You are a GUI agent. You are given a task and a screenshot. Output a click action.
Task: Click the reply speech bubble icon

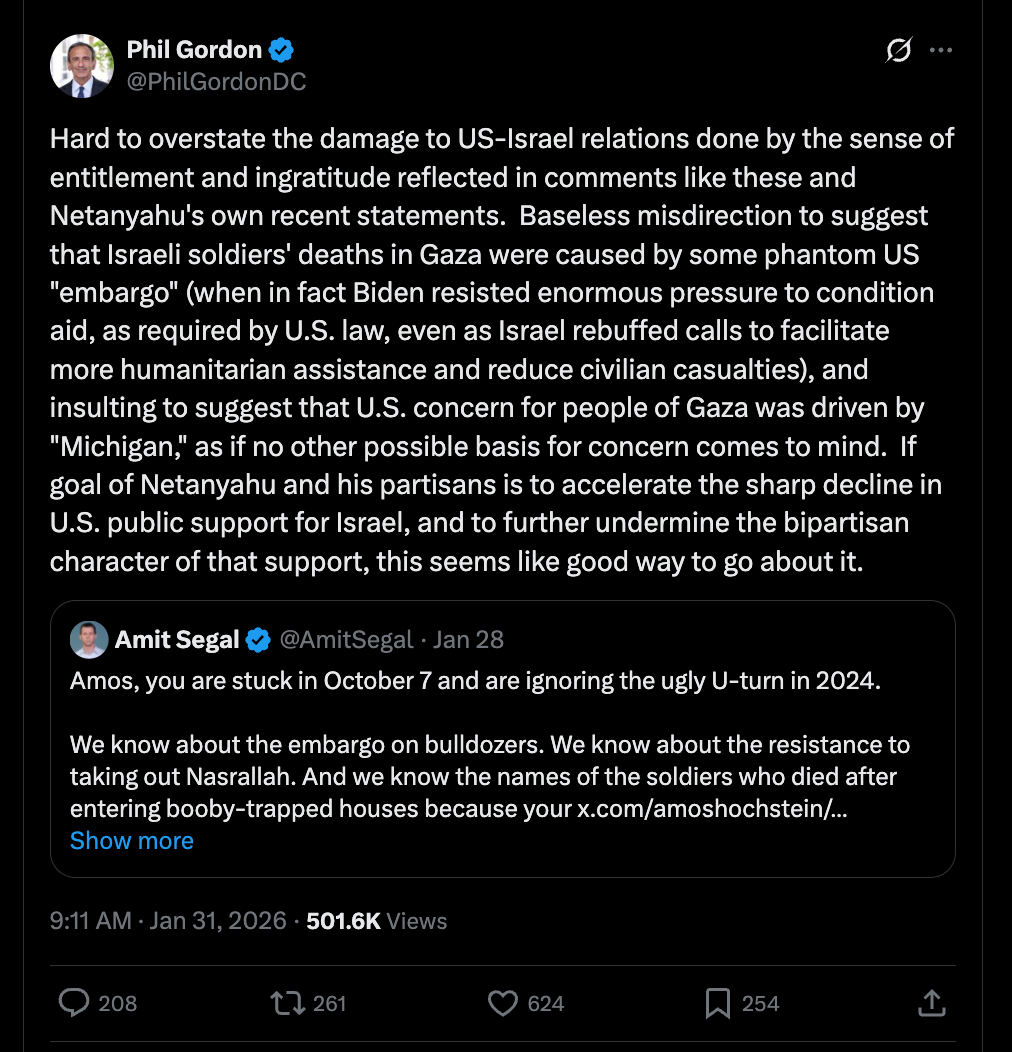click(74, 1003)
